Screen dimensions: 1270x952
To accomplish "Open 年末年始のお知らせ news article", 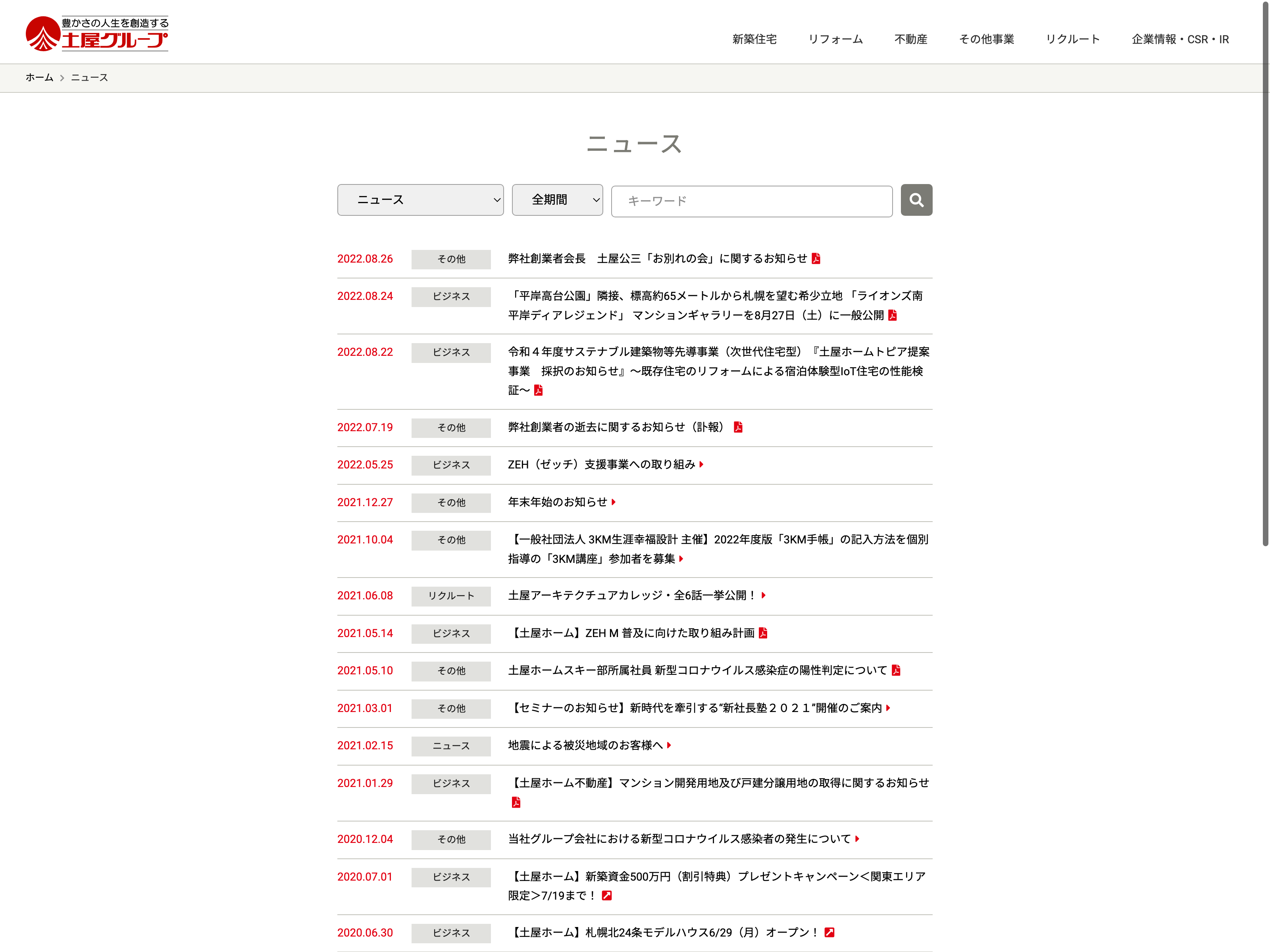I will (x=557, y=502).
